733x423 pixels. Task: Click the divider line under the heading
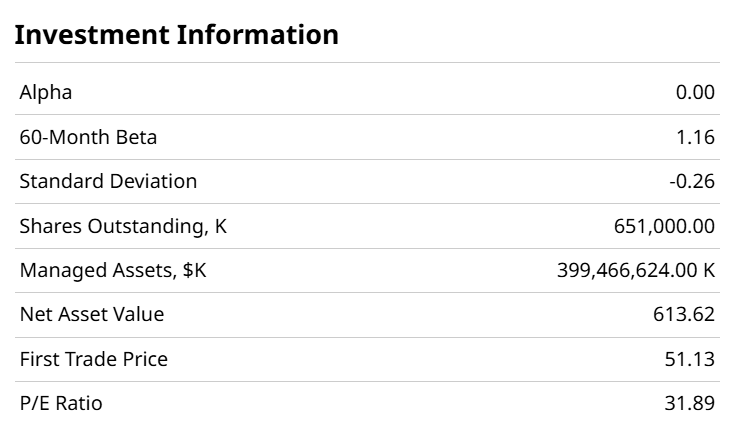[x=366, y=63]
